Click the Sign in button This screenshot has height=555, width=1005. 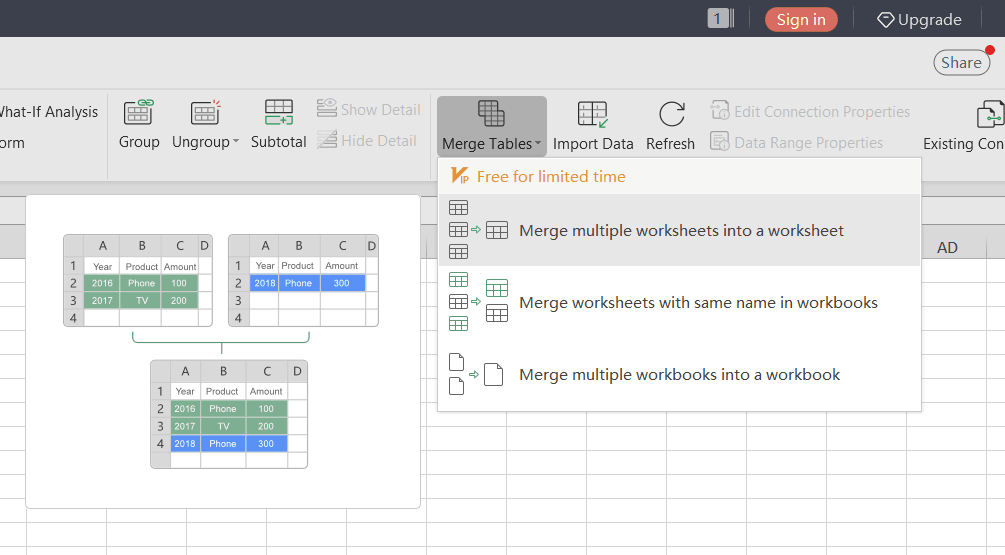click(x=800, y=20)
